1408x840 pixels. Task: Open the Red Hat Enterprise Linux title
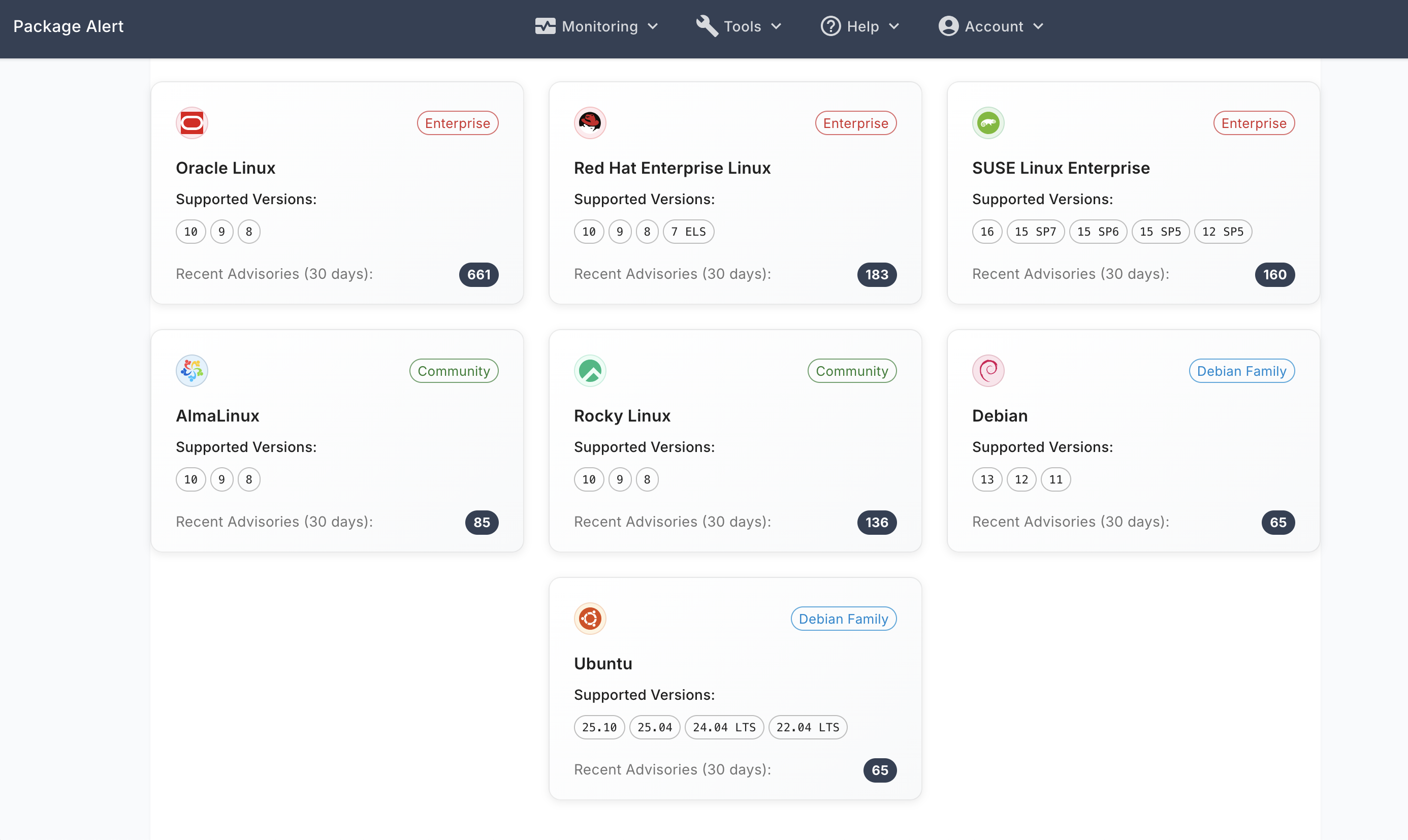[672, 168]
